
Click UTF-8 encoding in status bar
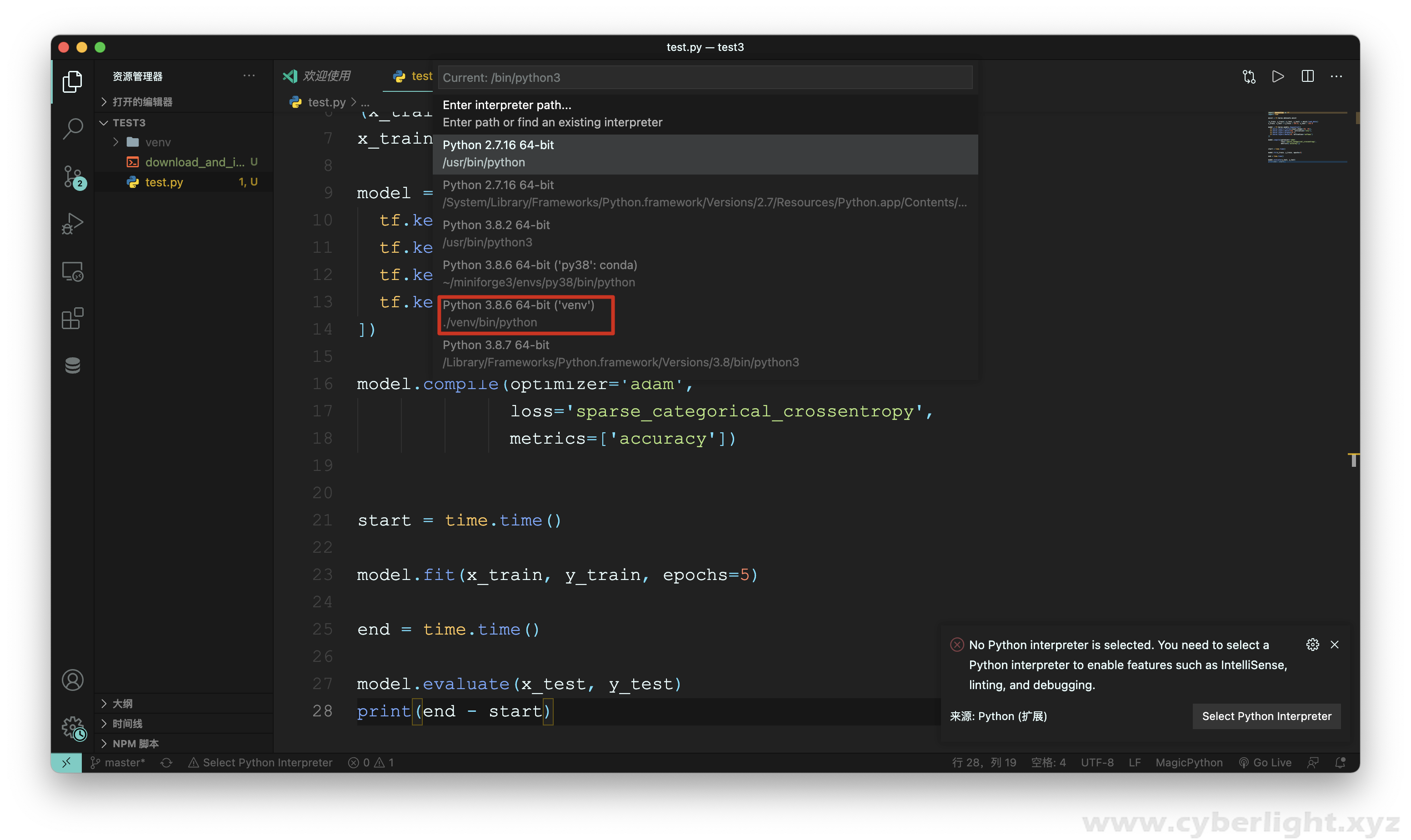1097,762
